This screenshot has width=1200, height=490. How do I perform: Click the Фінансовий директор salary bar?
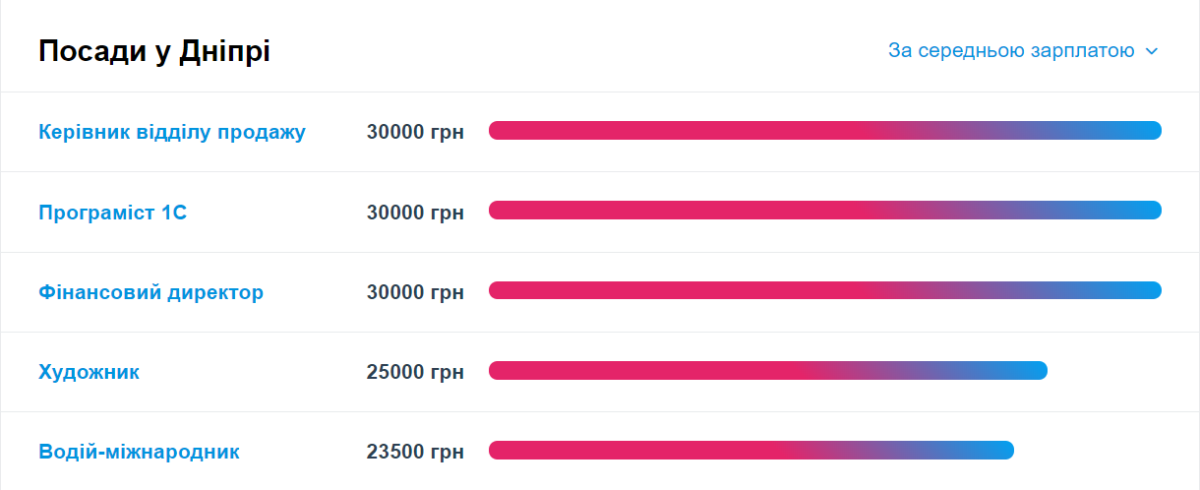[824, 290]
